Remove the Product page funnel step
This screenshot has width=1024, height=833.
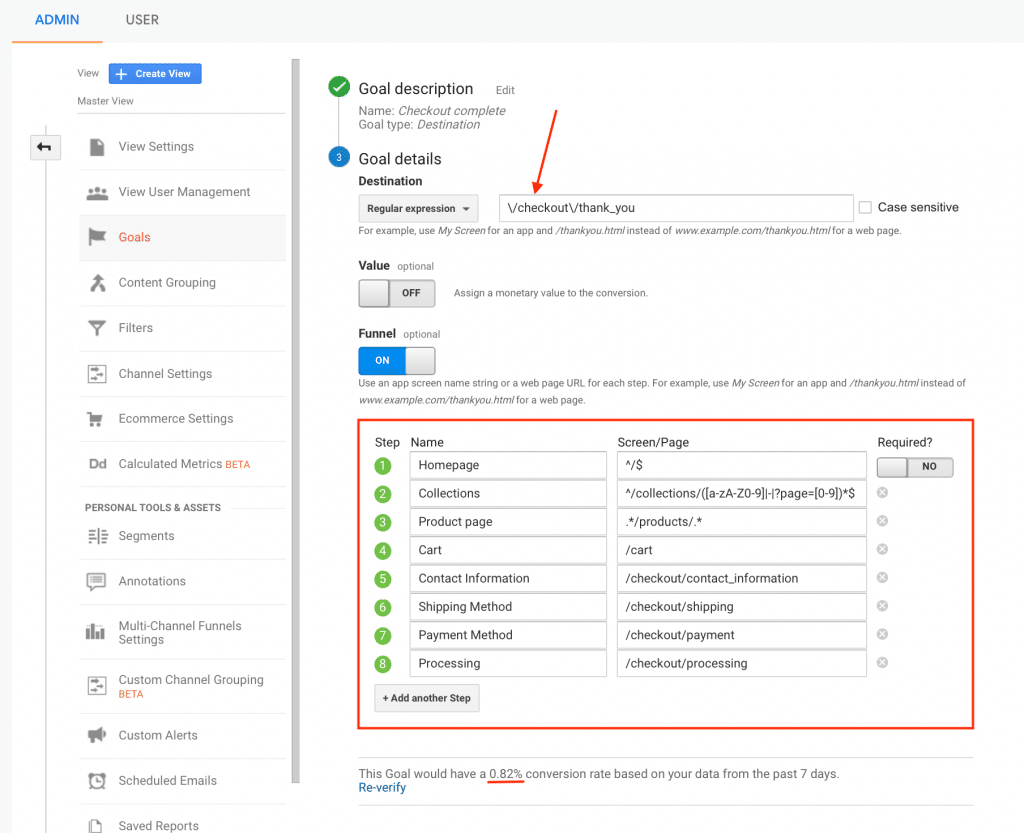point(882,521)
